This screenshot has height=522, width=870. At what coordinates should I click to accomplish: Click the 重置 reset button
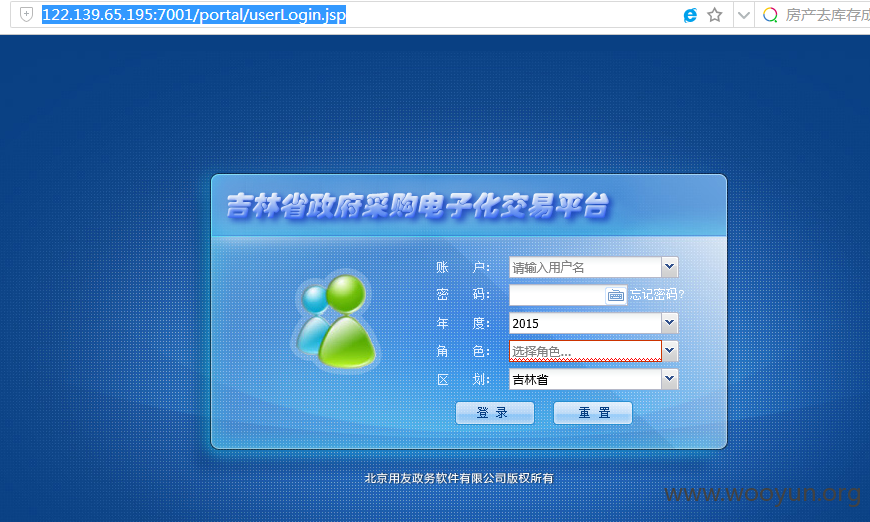[x=593, y=413]
